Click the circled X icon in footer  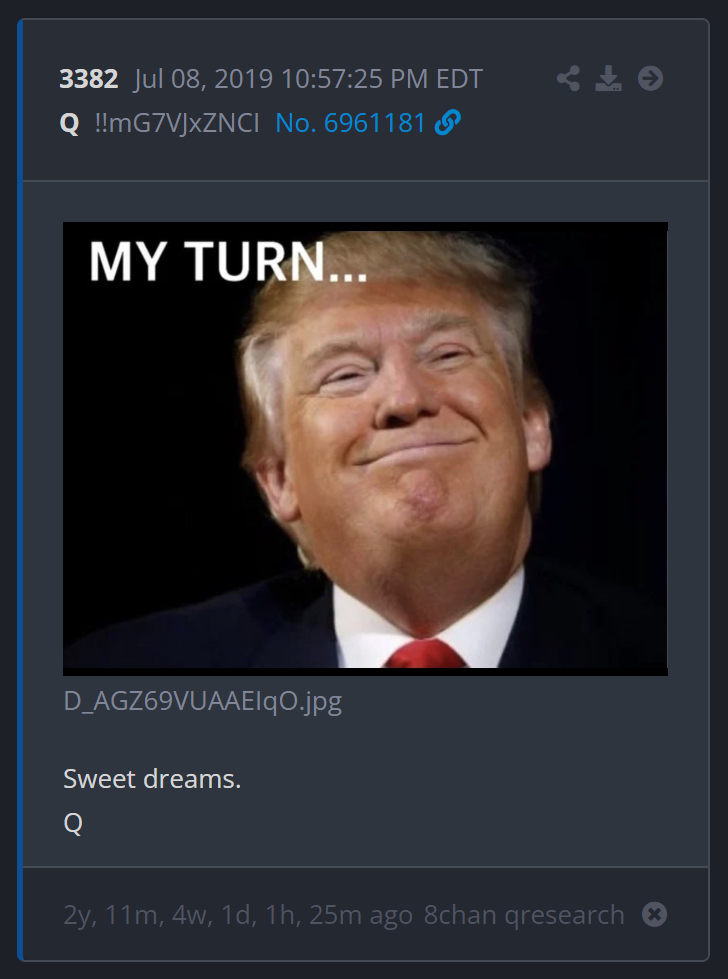coord(654,915)
